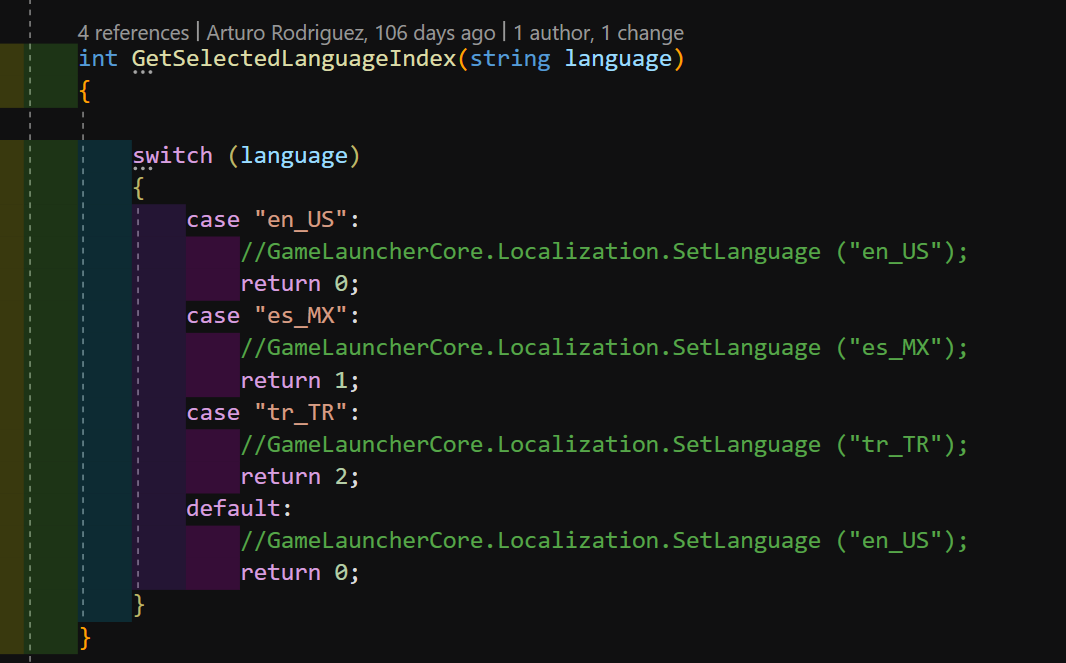The height and width of the screenshot is (663, 1066).
Task: Click the method's final orange closing brace
Action: 85,636
